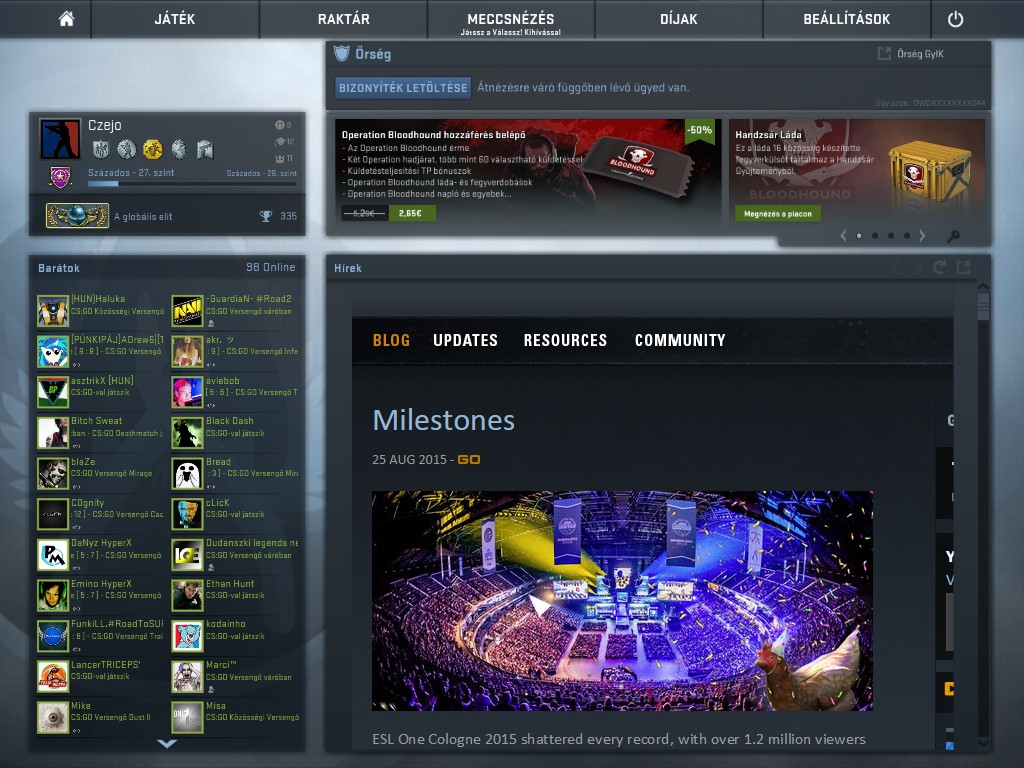This screenshot has width=1024, height=768.
Task: Click the Global Elite rank badge
Action: tap(77, 216)
